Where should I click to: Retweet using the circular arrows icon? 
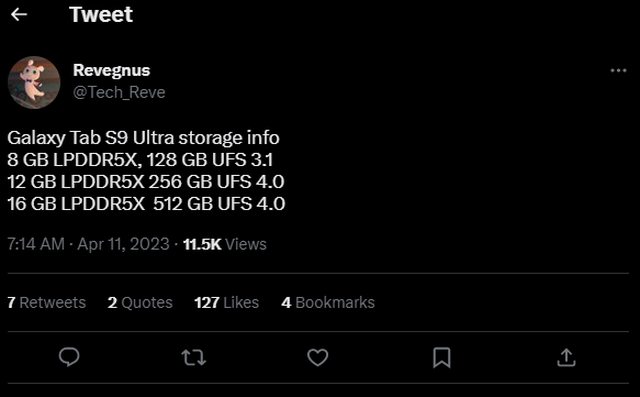pos(193,357)
